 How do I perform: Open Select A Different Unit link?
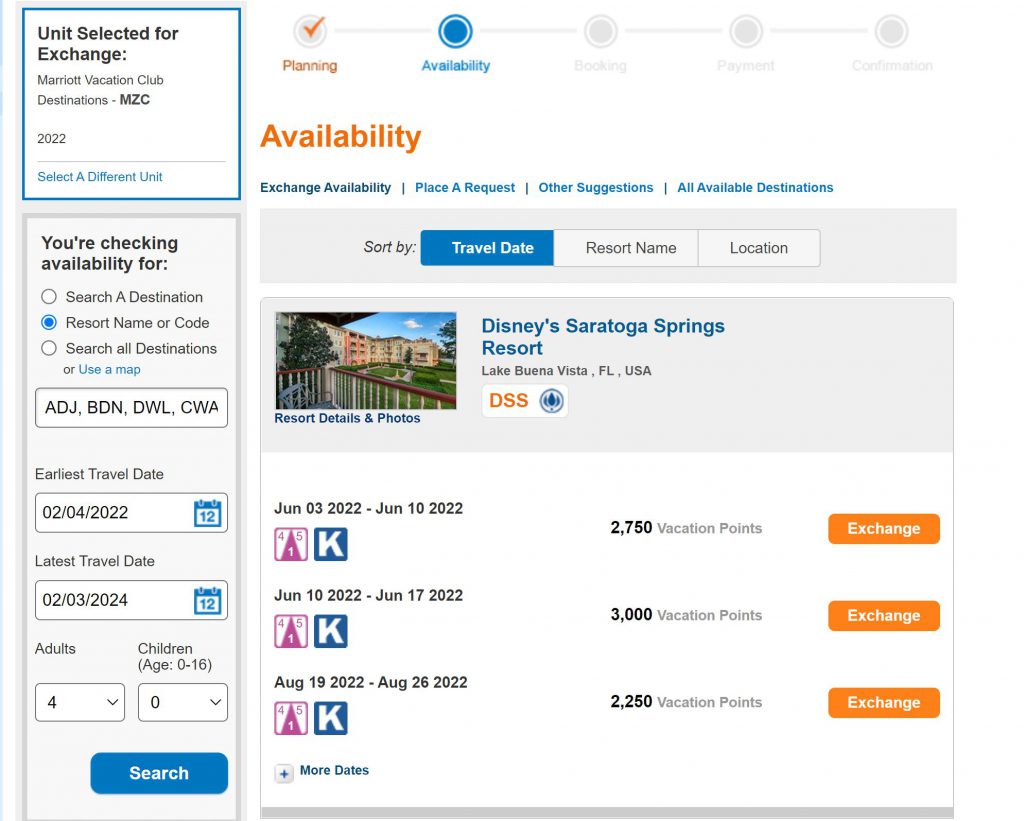pos(100,177)
